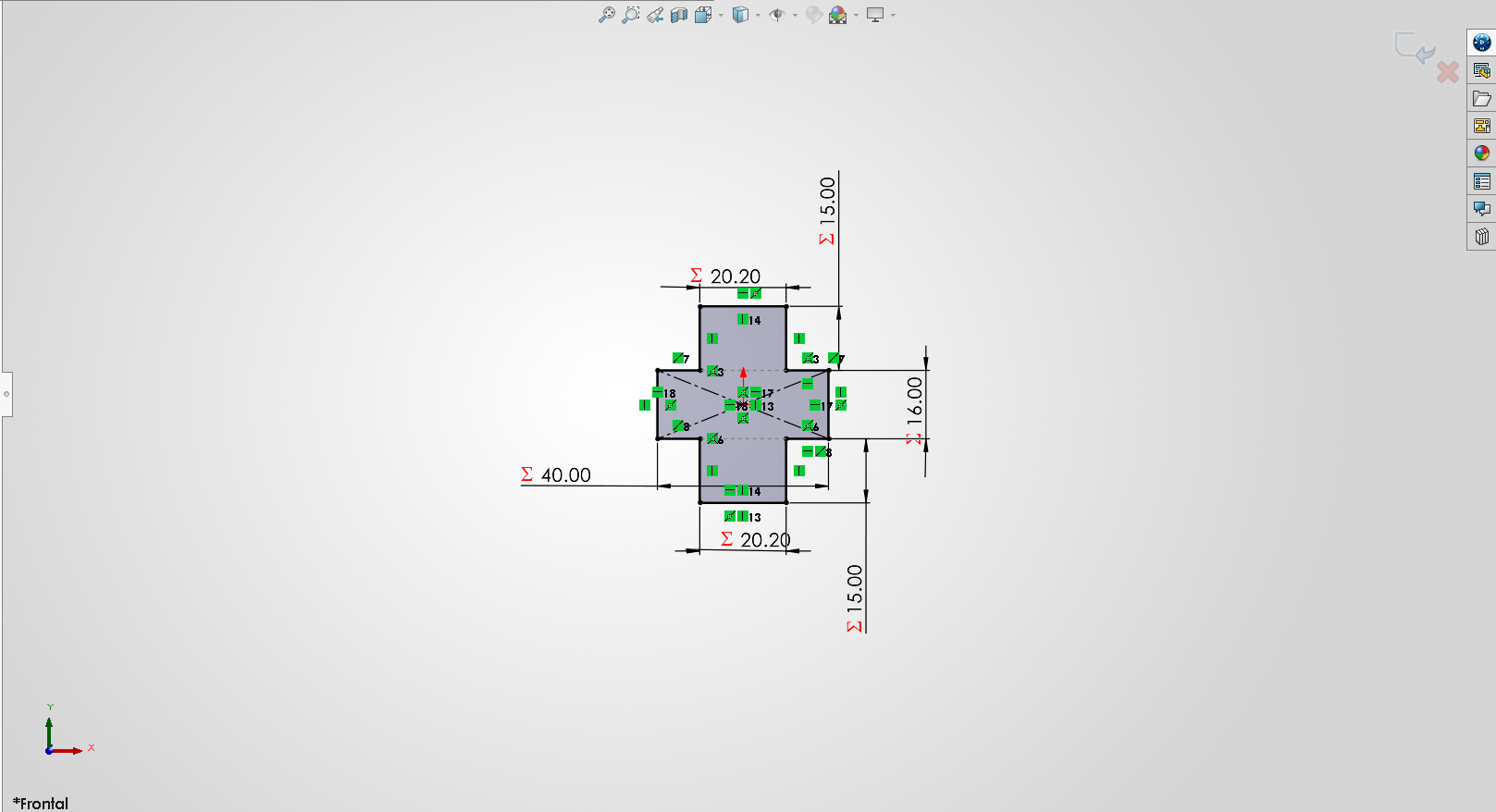
Task: Expand the collapsed left panel handle
Action: tap(6, 394)
